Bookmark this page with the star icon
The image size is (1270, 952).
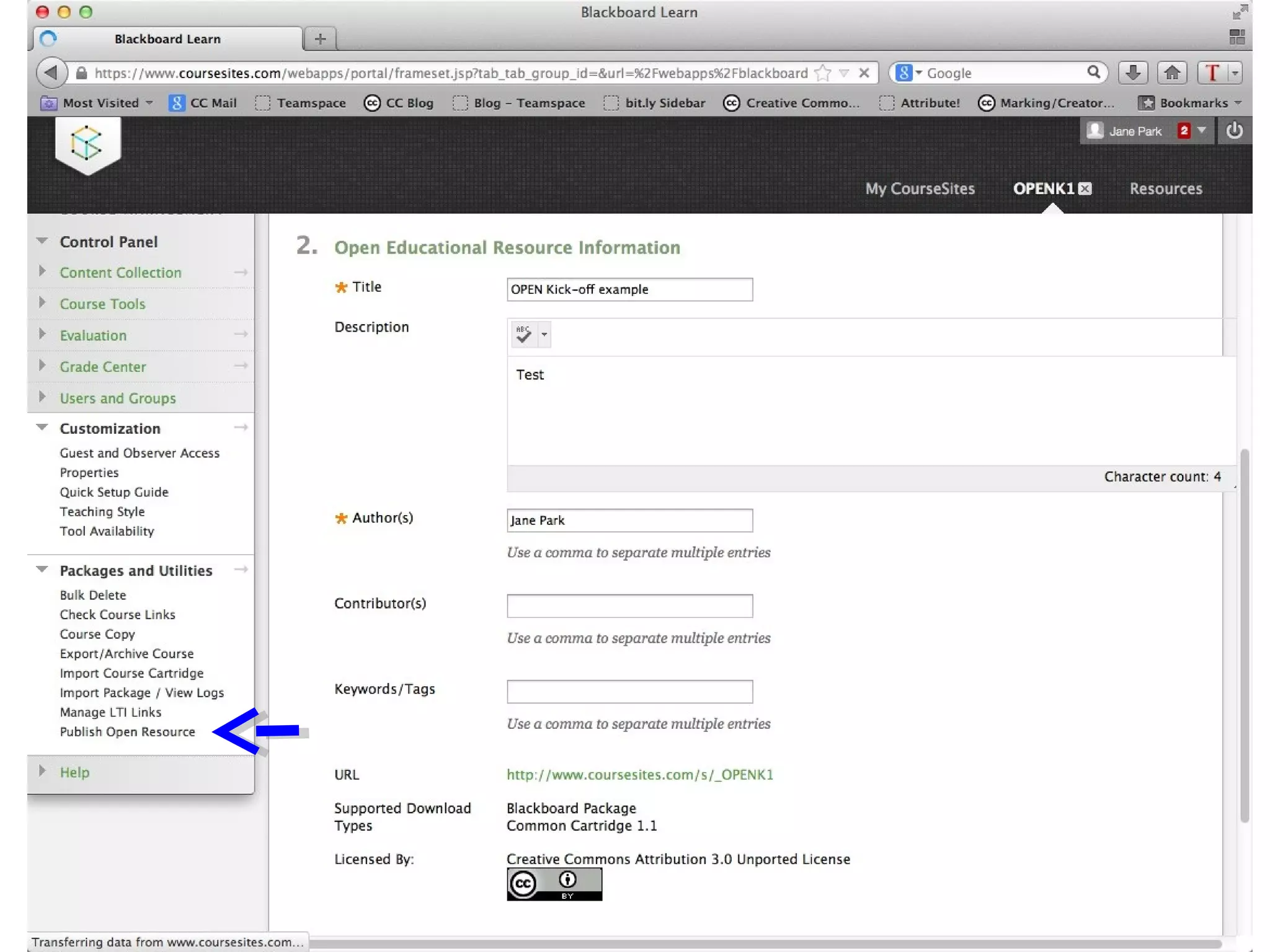pyautogui.click(x=823, y=73)
